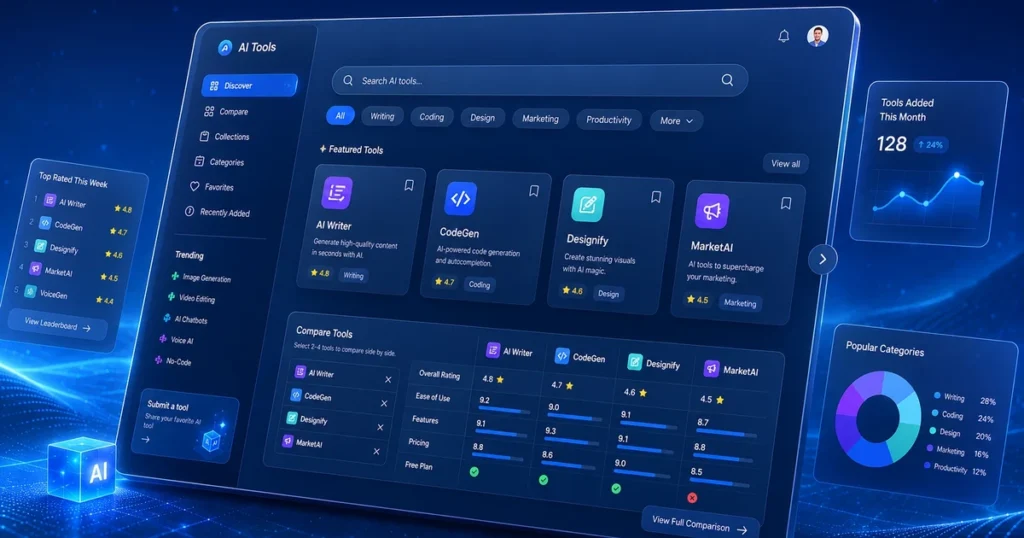This screenshot has height=538, width=1024.
Task: Focus the Search AI tools field
Action: pyautogui.click(x=539, y=80)
